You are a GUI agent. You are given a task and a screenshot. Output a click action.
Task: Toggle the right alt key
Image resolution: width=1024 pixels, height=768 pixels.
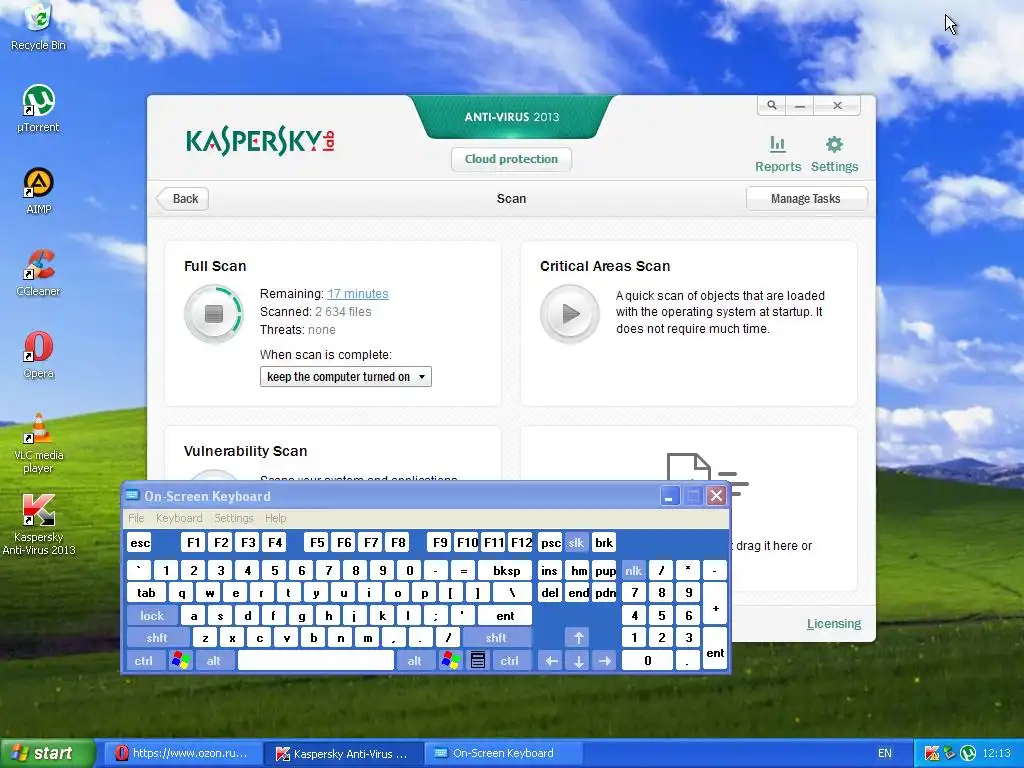pyautogui.click(x=415, y=661)
